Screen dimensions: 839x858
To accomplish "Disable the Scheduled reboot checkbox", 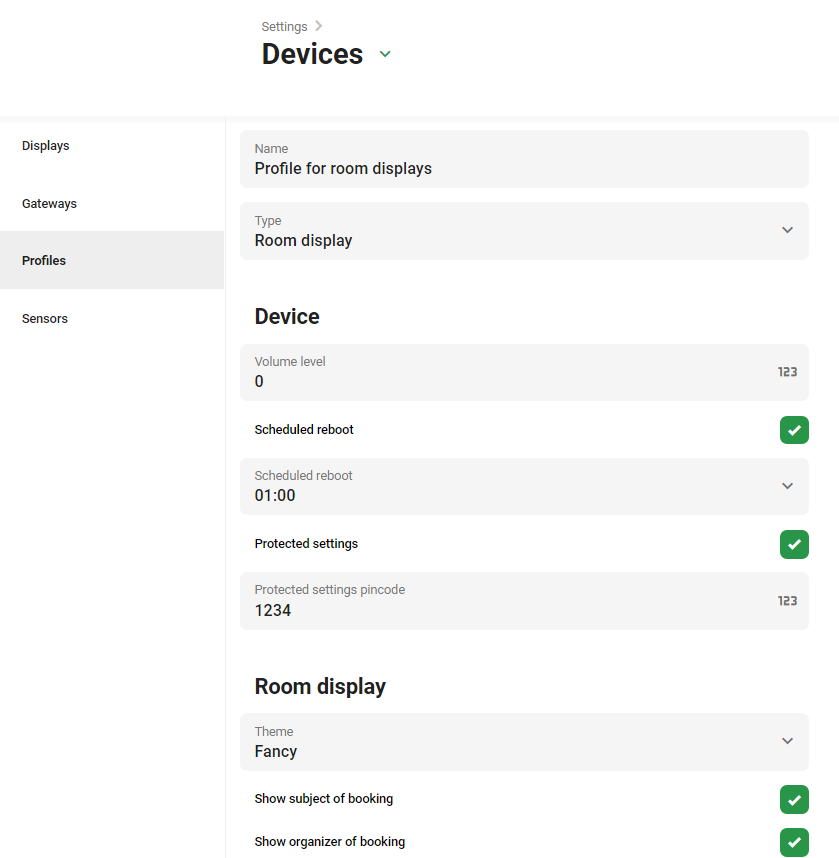I will point(794,430).
